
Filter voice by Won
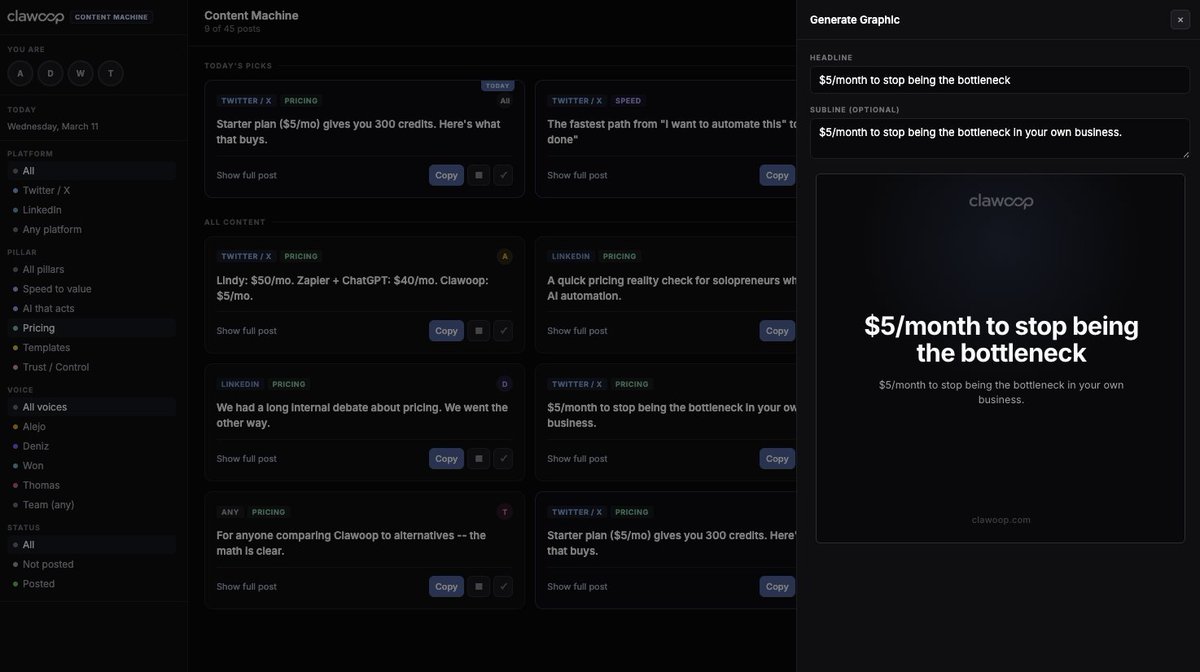click(92, 465)
